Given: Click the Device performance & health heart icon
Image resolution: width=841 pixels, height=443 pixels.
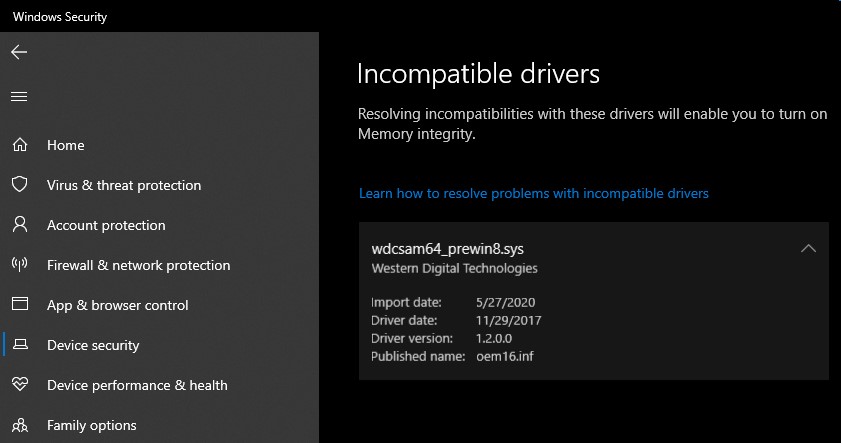Looking at the screenshot, I should point(19,385).
